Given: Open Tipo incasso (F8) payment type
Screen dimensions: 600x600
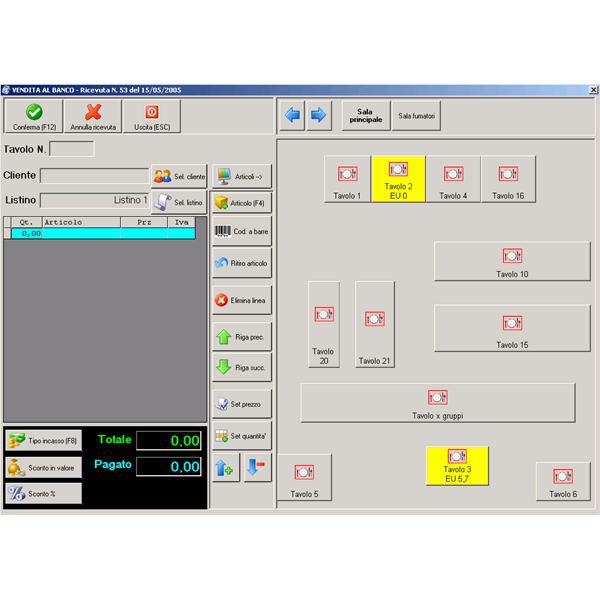Looking at the screenshot, I should 44,440.
